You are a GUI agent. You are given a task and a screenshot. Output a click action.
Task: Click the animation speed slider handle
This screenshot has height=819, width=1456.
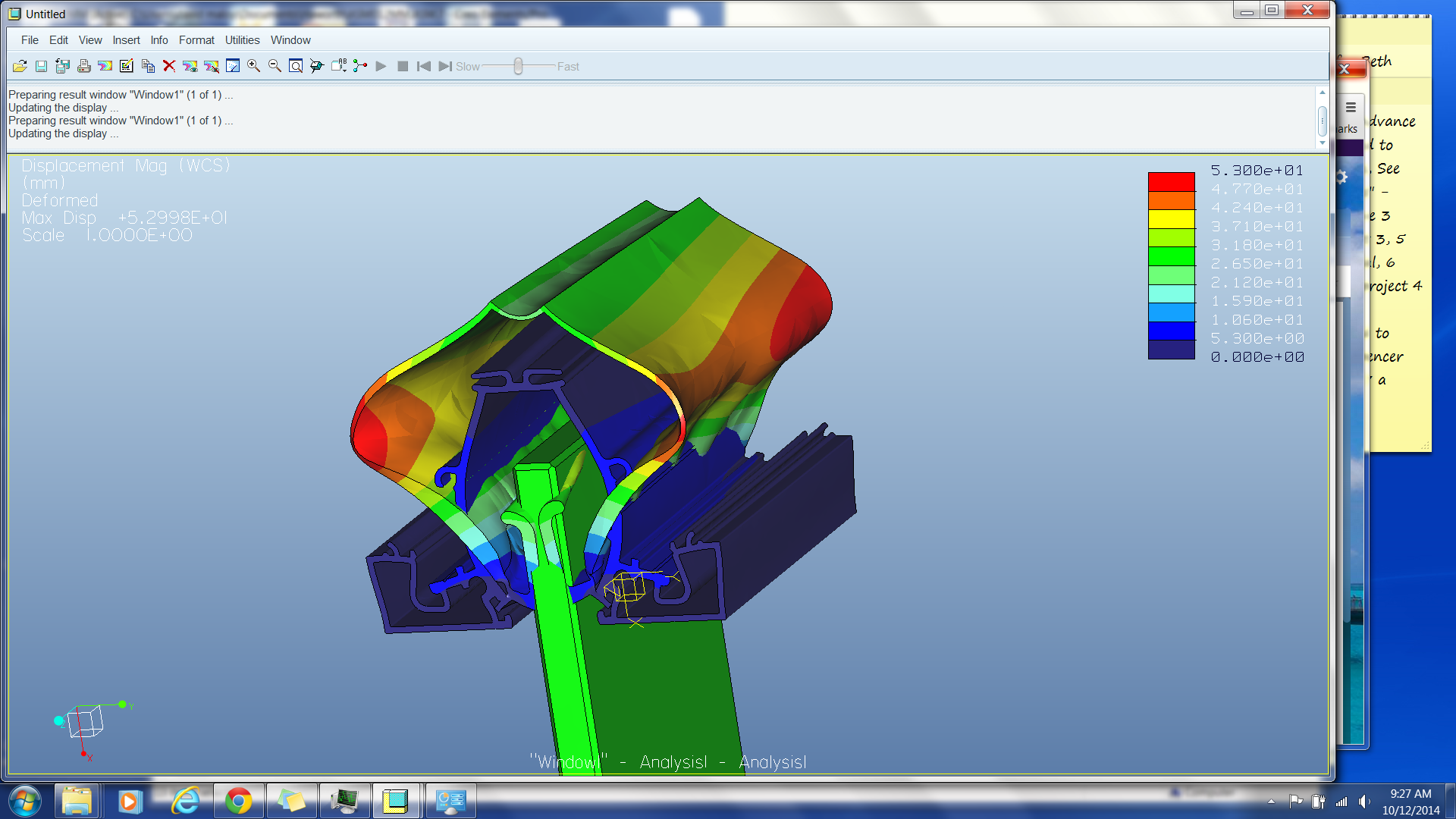tap(518, 67)
